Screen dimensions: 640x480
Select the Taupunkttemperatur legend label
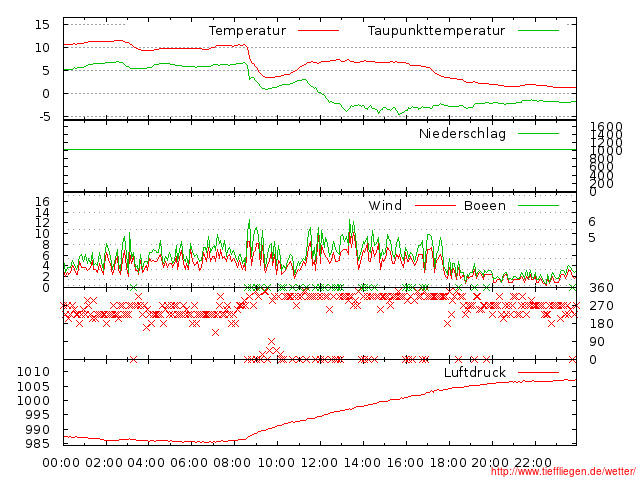point(435,31)
